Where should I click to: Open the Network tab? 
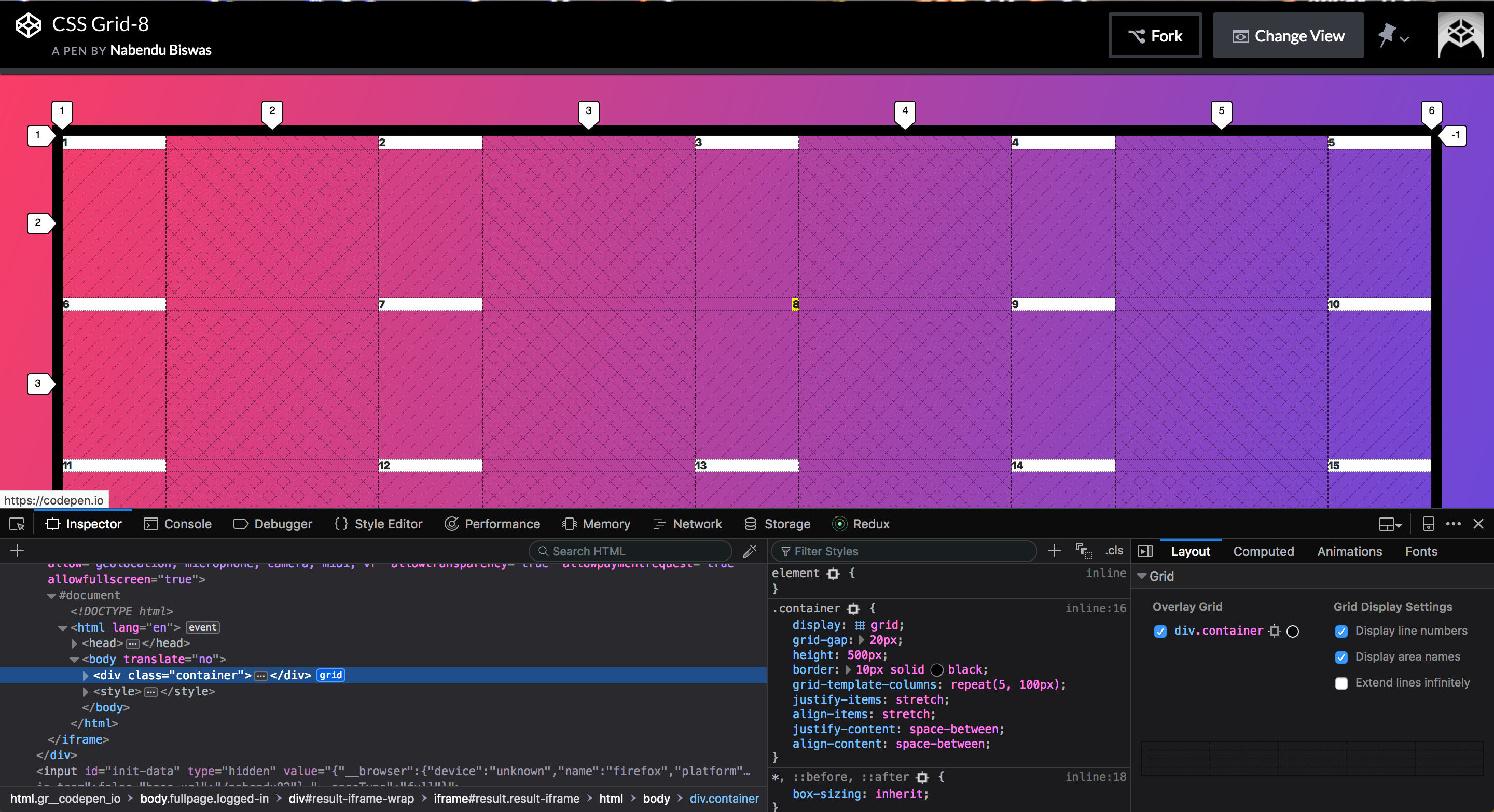pyautogui.click(x=687, y=524)
